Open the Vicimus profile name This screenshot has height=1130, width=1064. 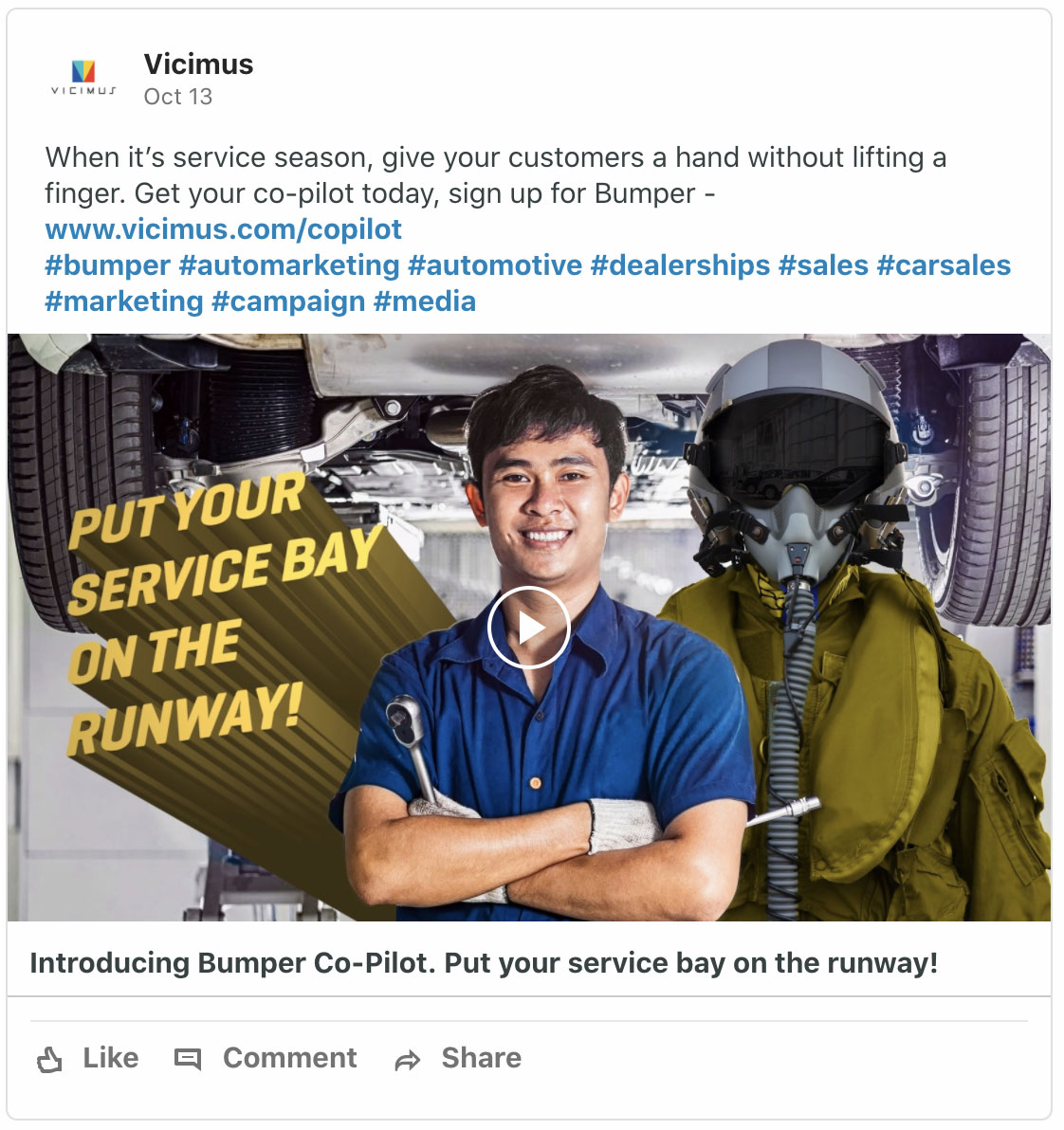(x=198, y=64)
